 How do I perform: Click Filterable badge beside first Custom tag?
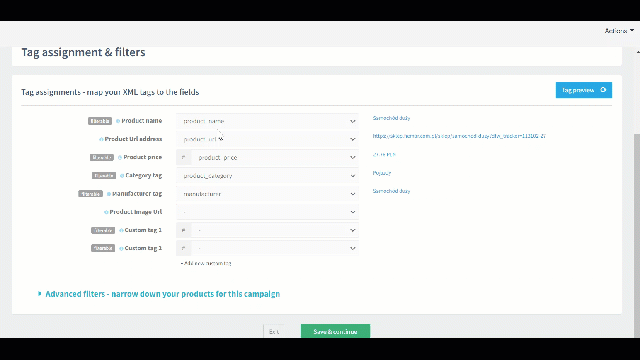103,230
